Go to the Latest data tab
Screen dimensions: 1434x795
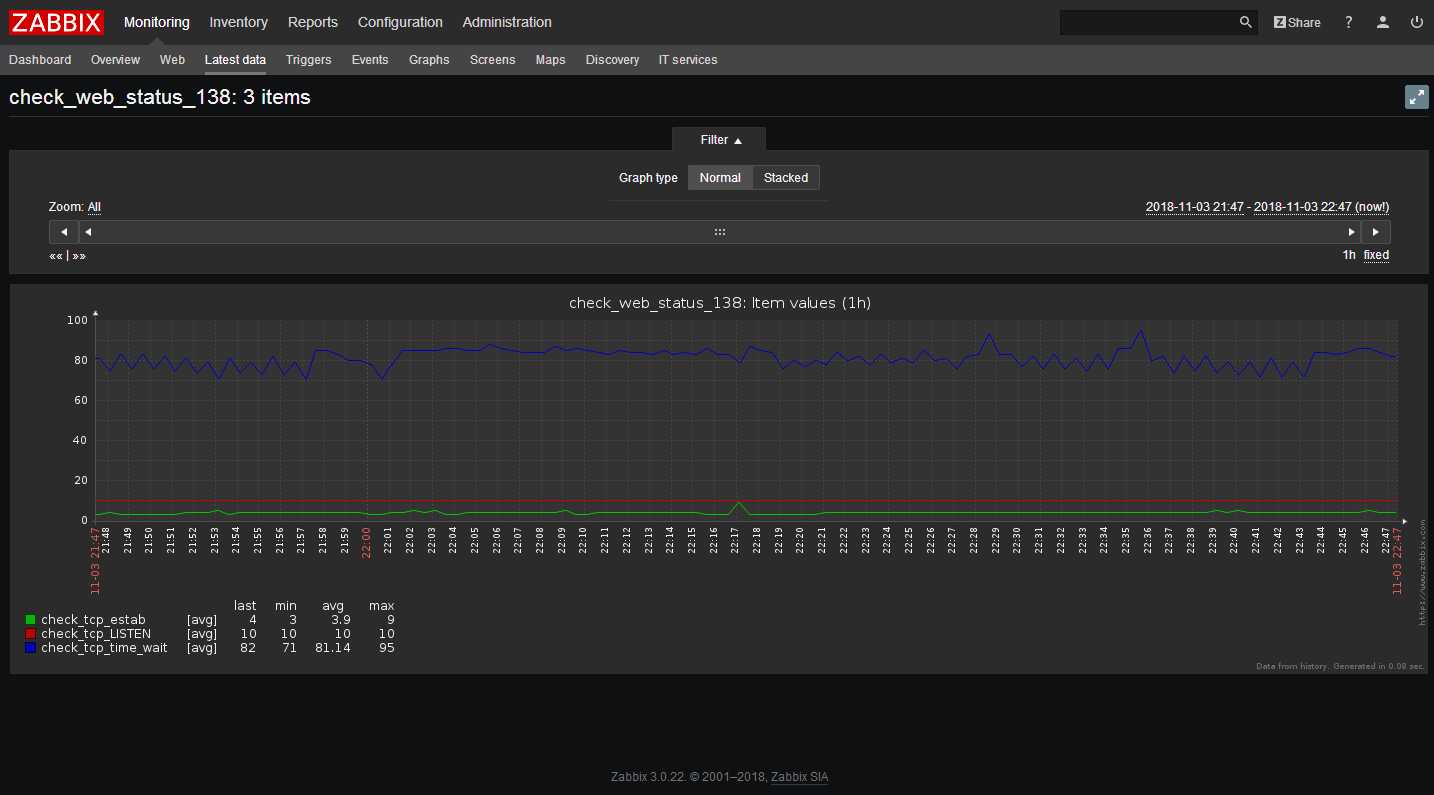click(235, 60)
